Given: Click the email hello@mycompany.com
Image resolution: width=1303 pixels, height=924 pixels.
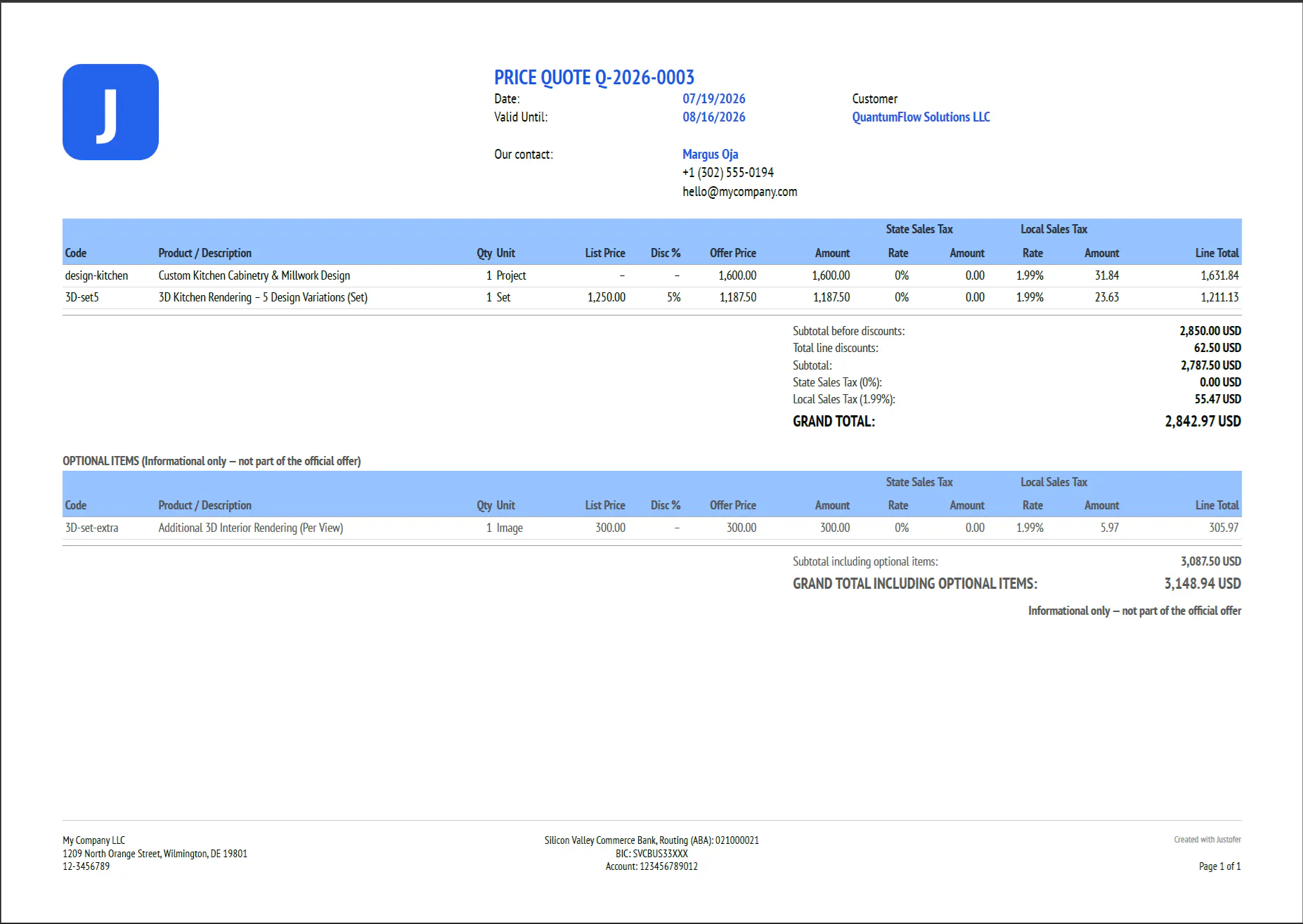Looking at the screenshot, I should 739,192.
